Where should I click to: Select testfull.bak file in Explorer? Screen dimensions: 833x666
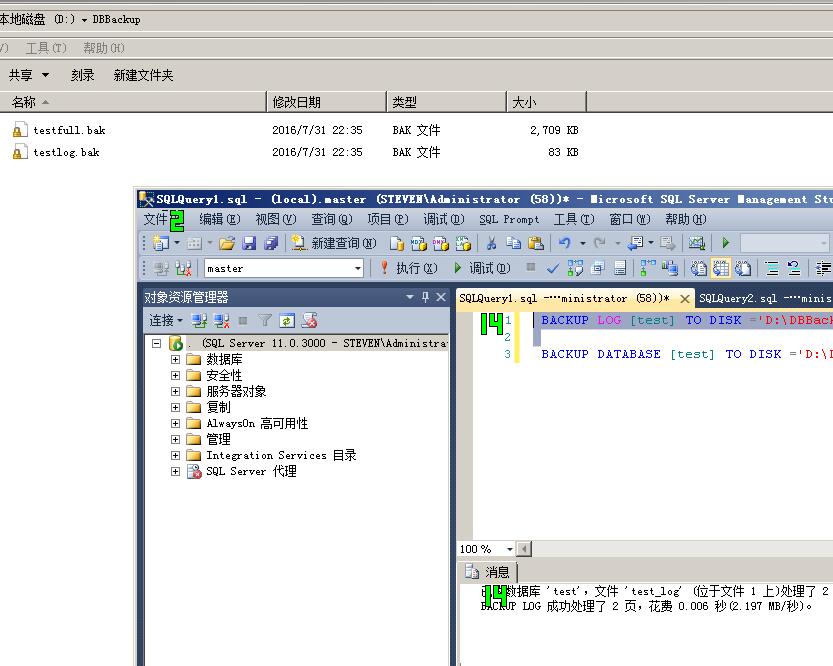tap(69, 130)
